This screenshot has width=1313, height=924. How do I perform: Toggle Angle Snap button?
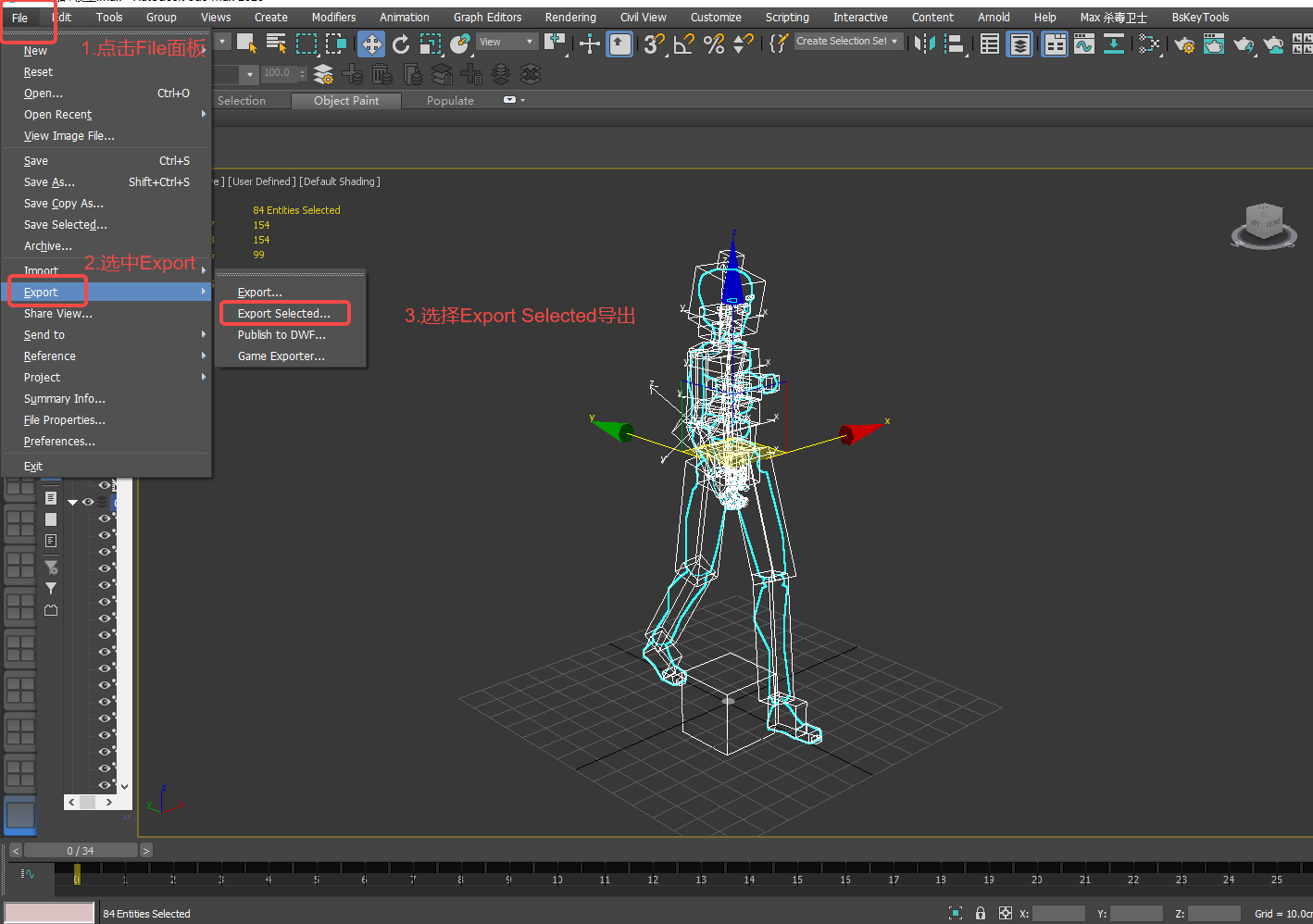pos(684,44)
